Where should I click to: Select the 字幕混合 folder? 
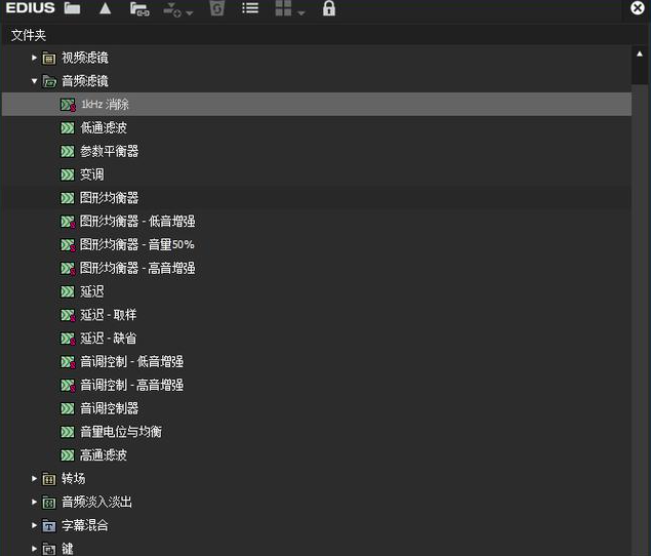[x=85, y=525]
